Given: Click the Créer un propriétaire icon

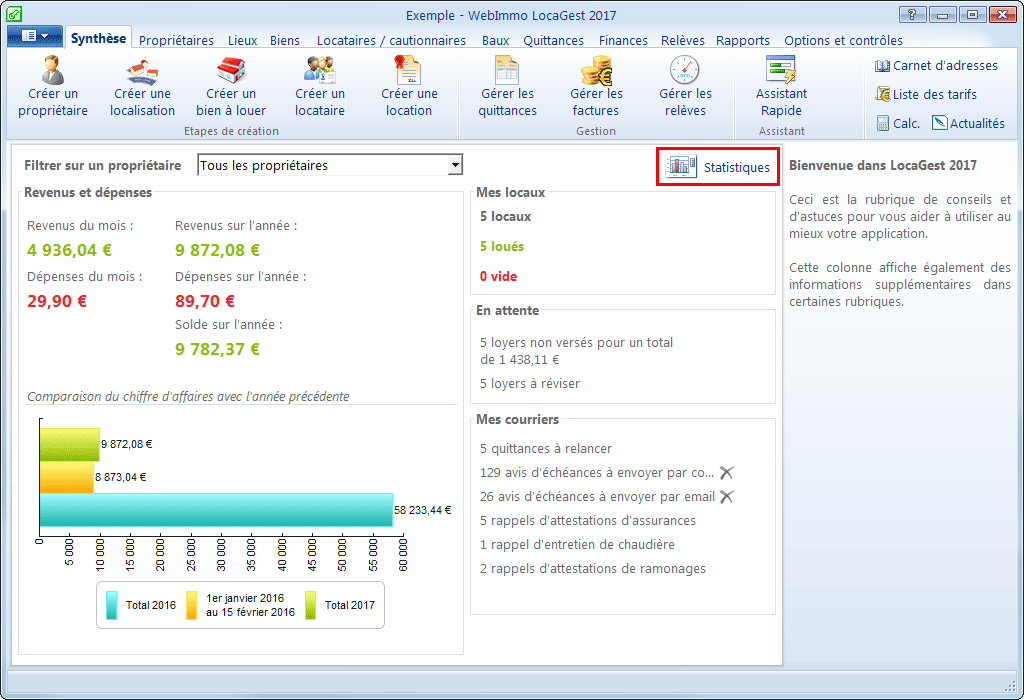Looking at the screenshot, I should point(53,70).
